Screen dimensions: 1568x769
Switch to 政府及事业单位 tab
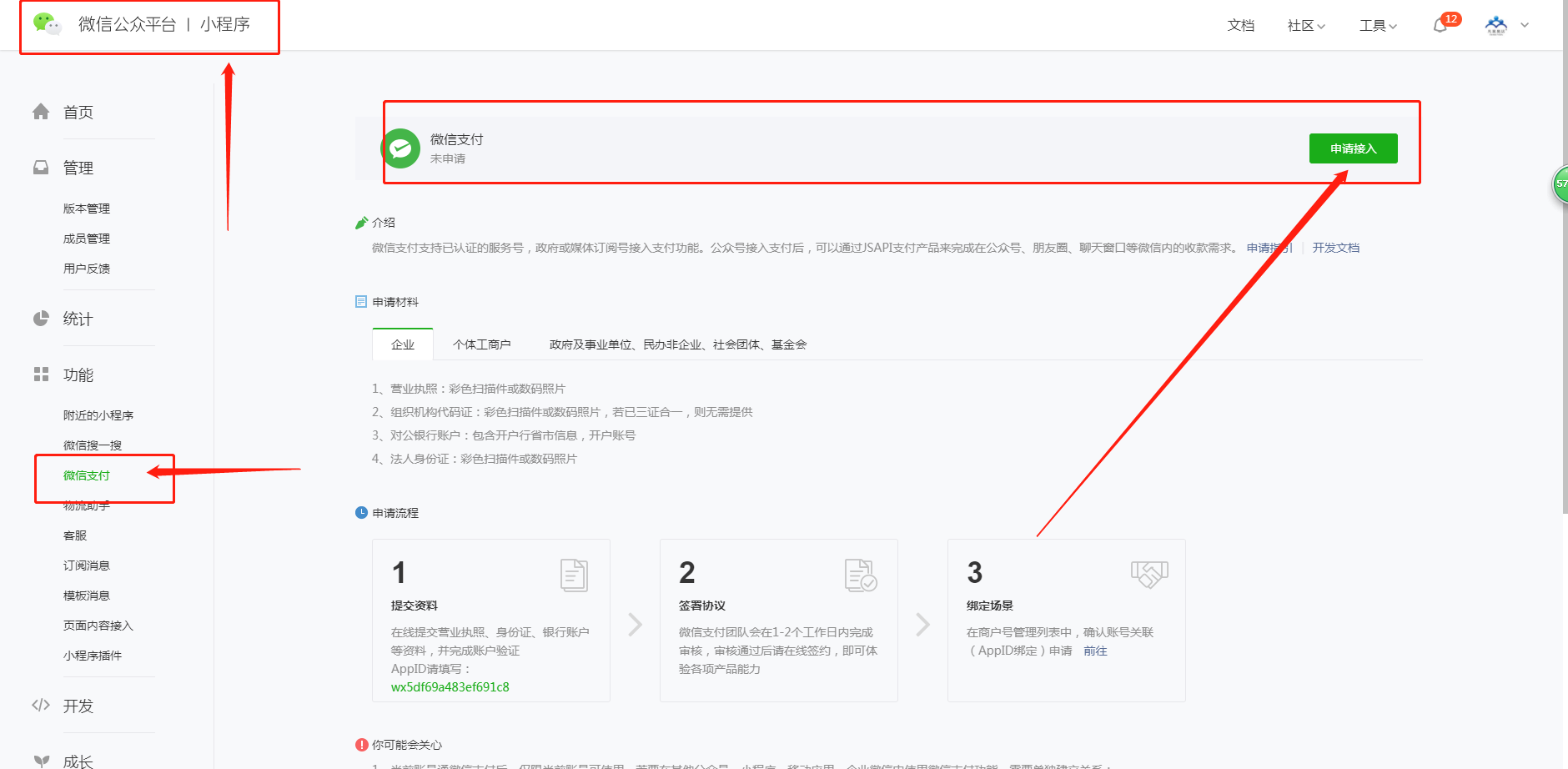tap(678, 344)
